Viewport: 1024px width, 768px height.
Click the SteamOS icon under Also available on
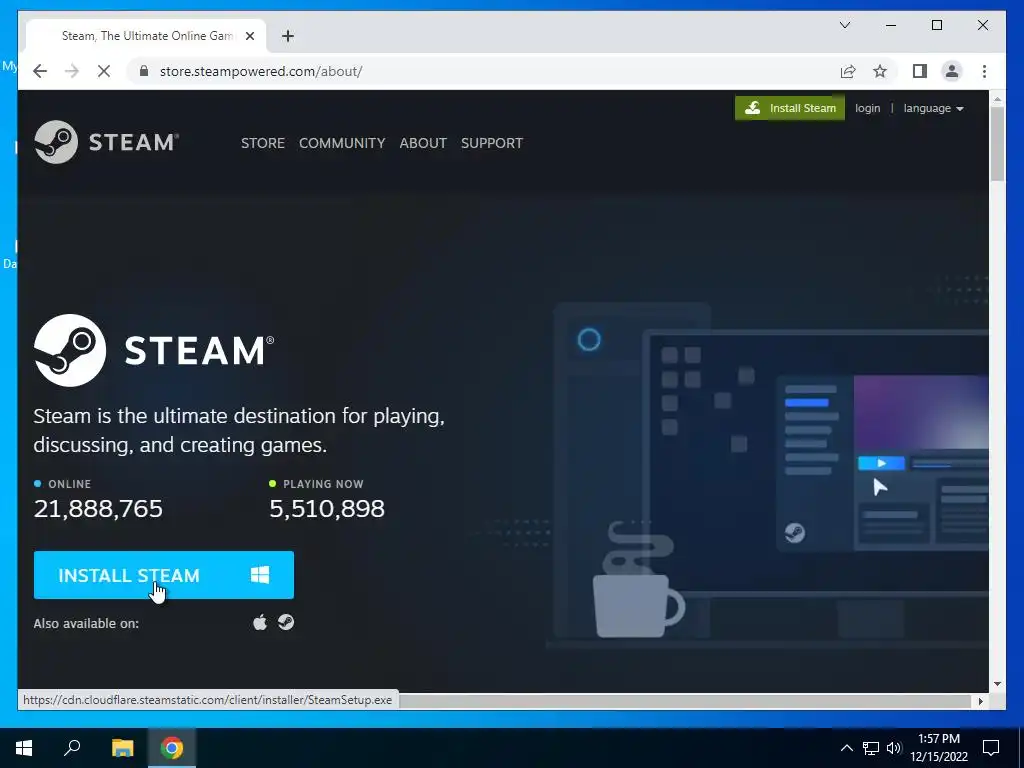pyautogui.click(x=286, y=622)
